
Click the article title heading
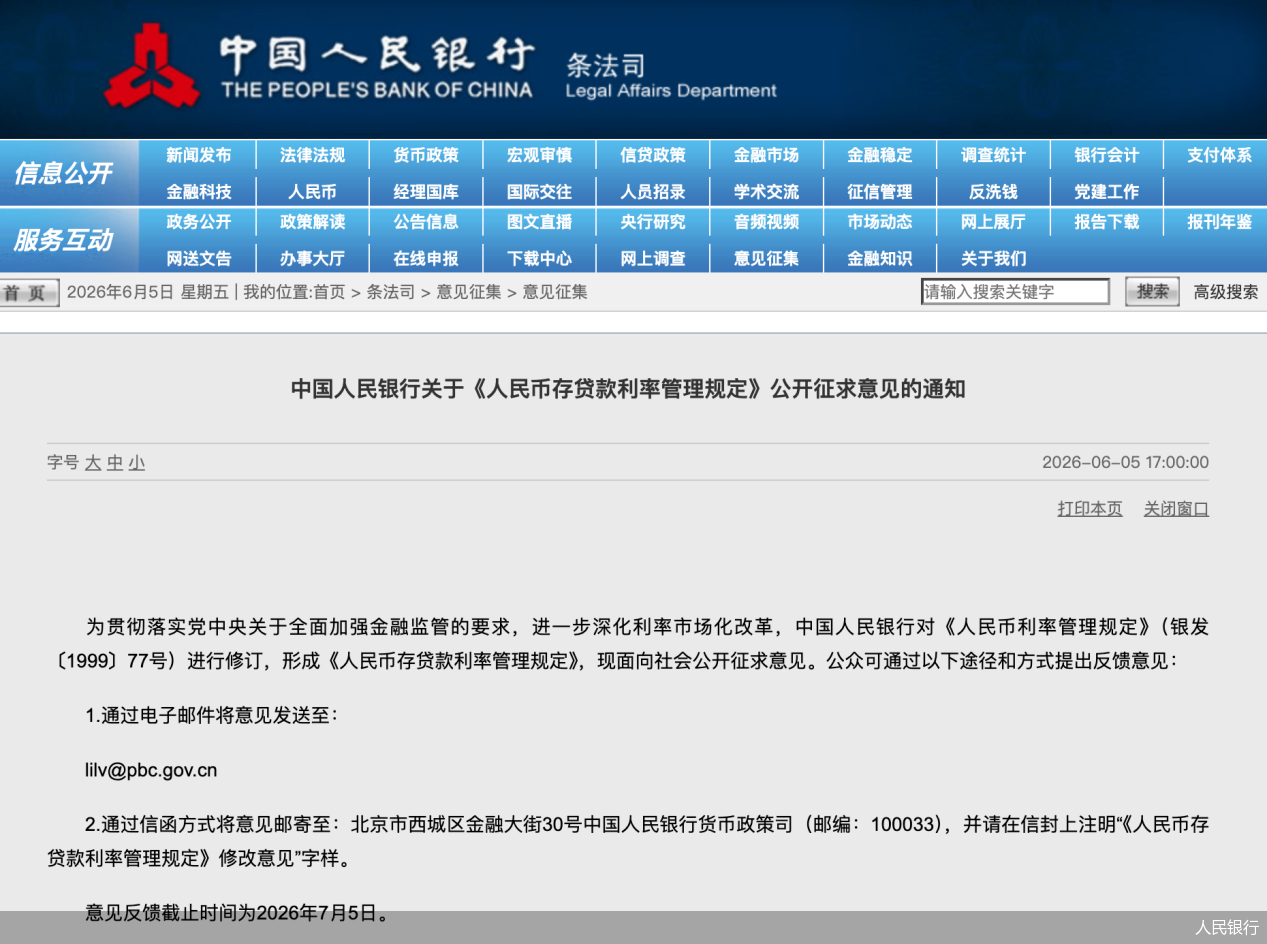[628, 389]
